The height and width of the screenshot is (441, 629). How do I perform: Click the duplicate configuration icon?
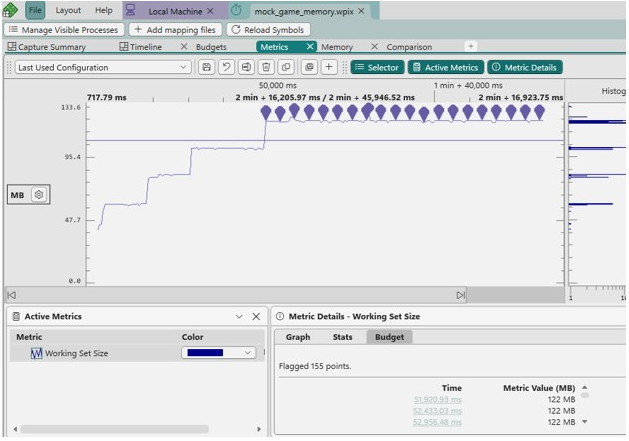tap(286, 67)
